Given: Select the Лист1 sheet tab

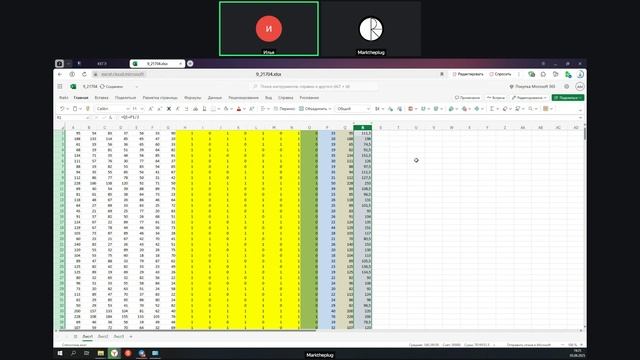Looking at the screenshot, I should pyautogui.click(x=87, y=336).
